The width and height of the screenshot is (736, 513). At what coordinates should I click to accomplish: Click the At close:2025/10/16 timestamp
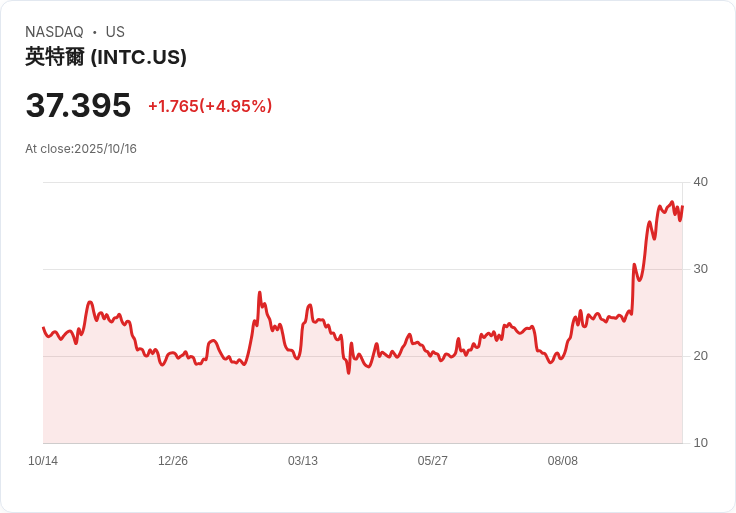tap(81, 149)
